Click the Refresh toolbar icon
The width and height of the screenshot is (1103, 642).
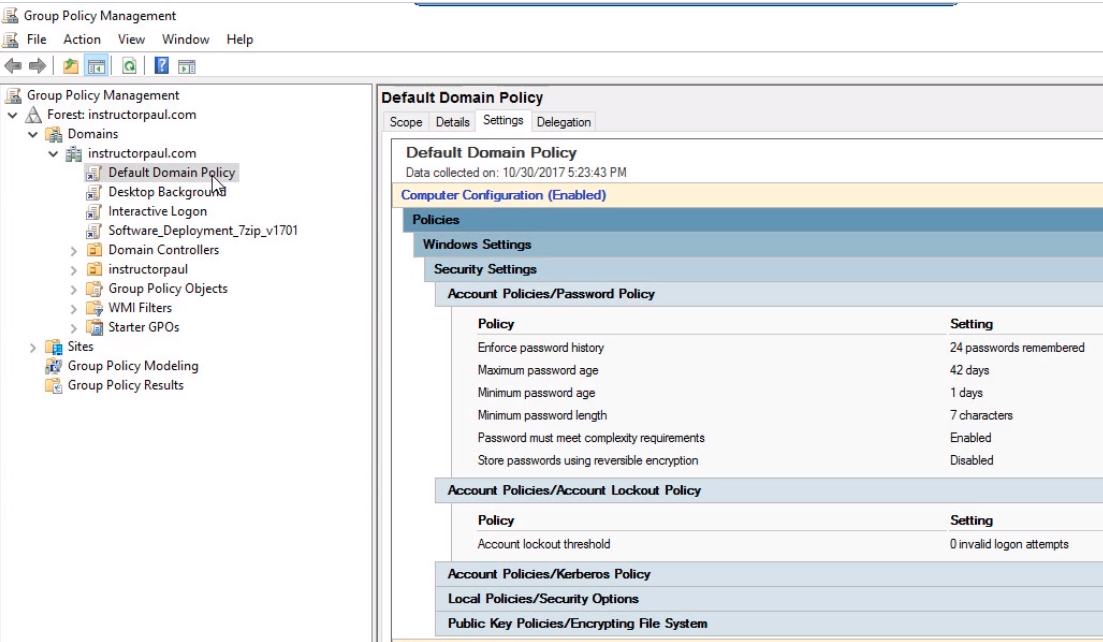(129, 66)
